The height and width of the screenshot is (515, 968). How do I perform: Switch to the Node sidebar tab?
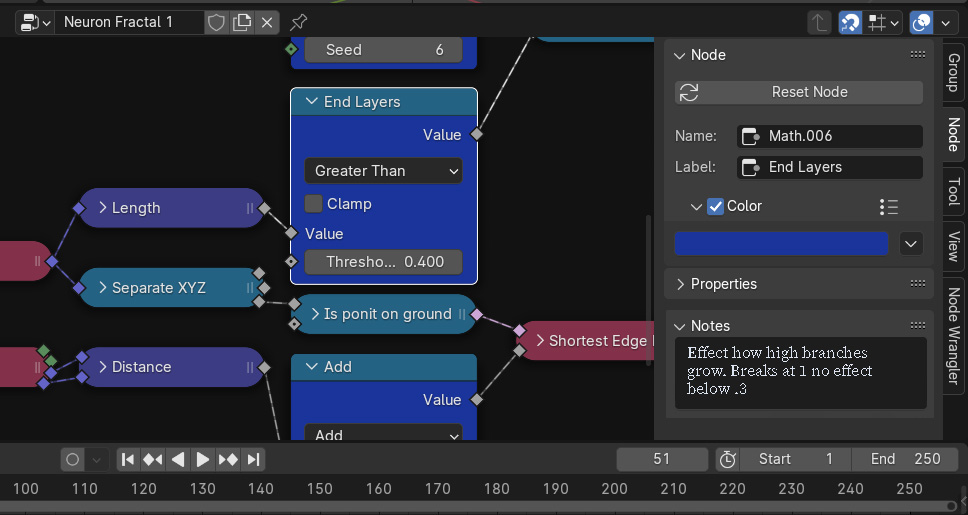pos(954,134)
